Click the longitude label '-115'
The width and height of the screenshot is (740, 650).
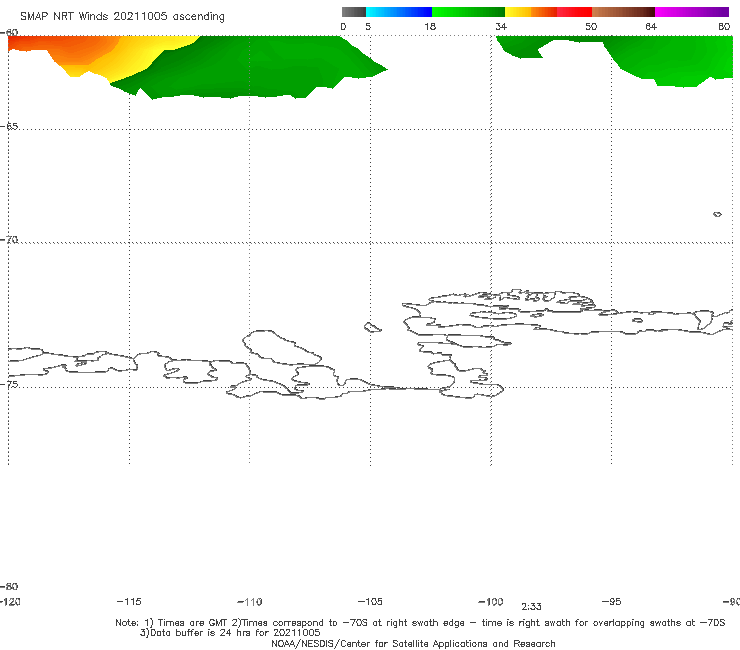[129, 601]
